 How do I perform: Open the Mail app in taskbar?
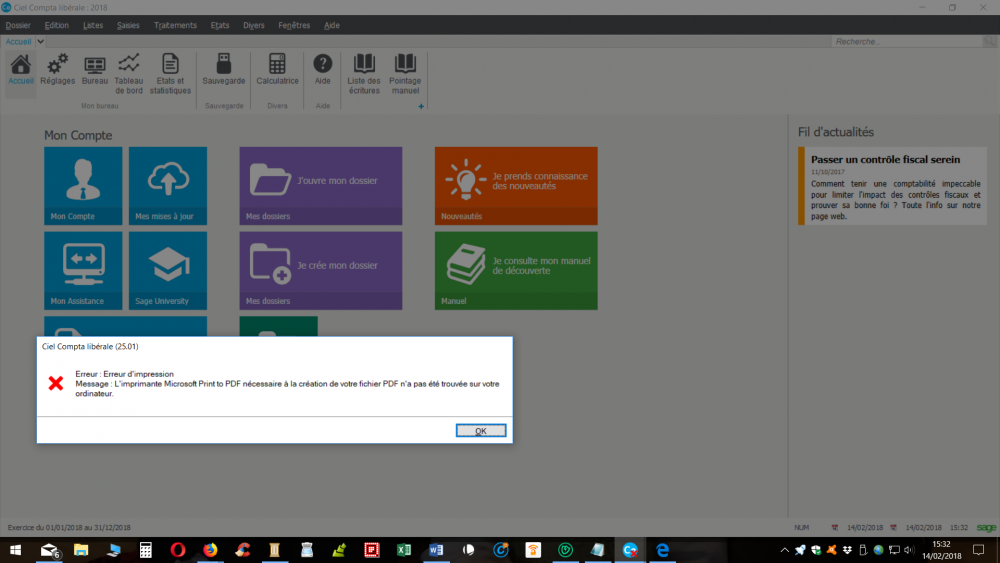(49, 550)
